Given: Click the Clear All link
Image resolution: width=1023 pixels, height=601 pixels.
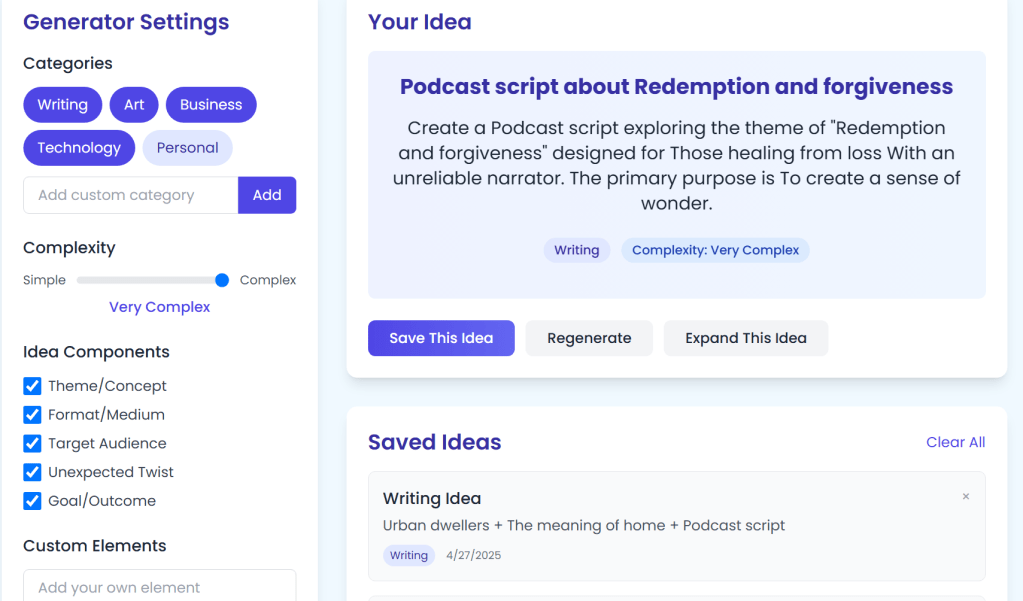Looking at the screenshot, I should [955, 442].
